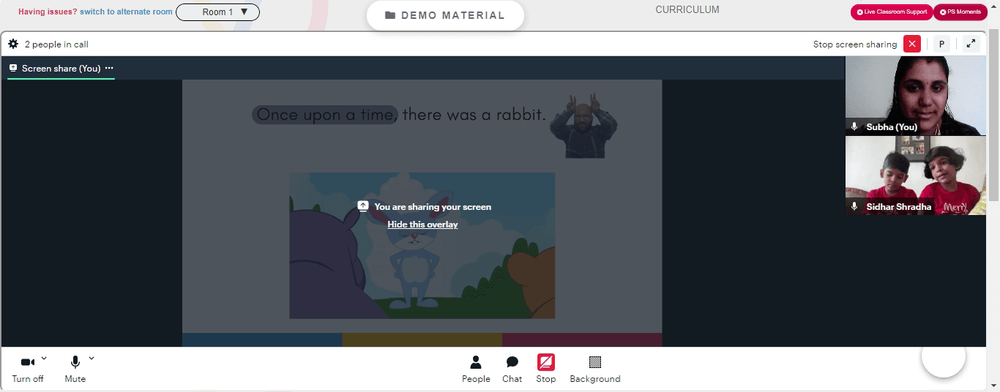Open the DEMO MATERIAL folder button
This screenshot has height=392, width=1000.
445,15
